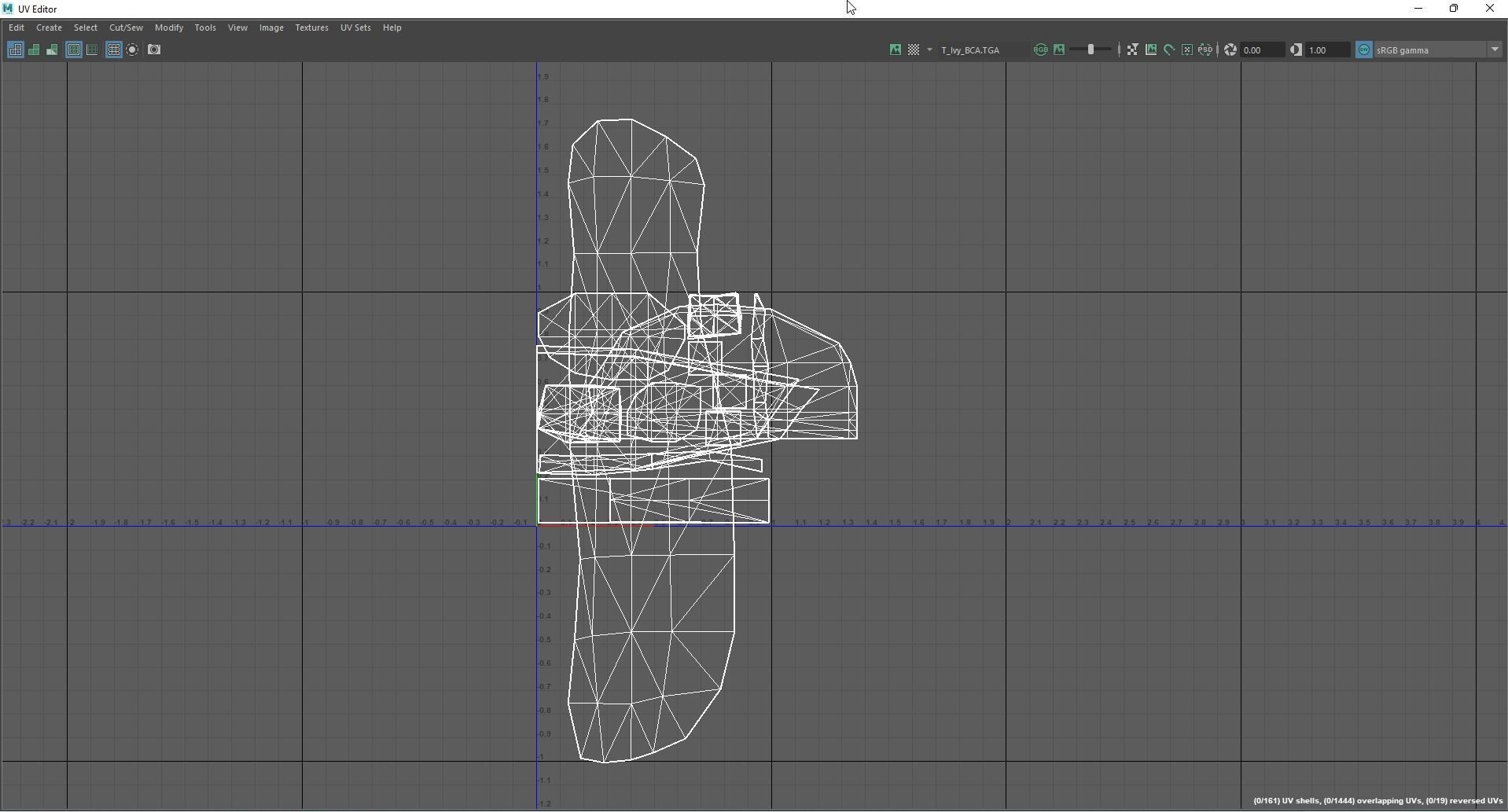Toggle pixel snap checkered icon
The width and height of the screenshot is (1508, 812).
coord(1132,50)
